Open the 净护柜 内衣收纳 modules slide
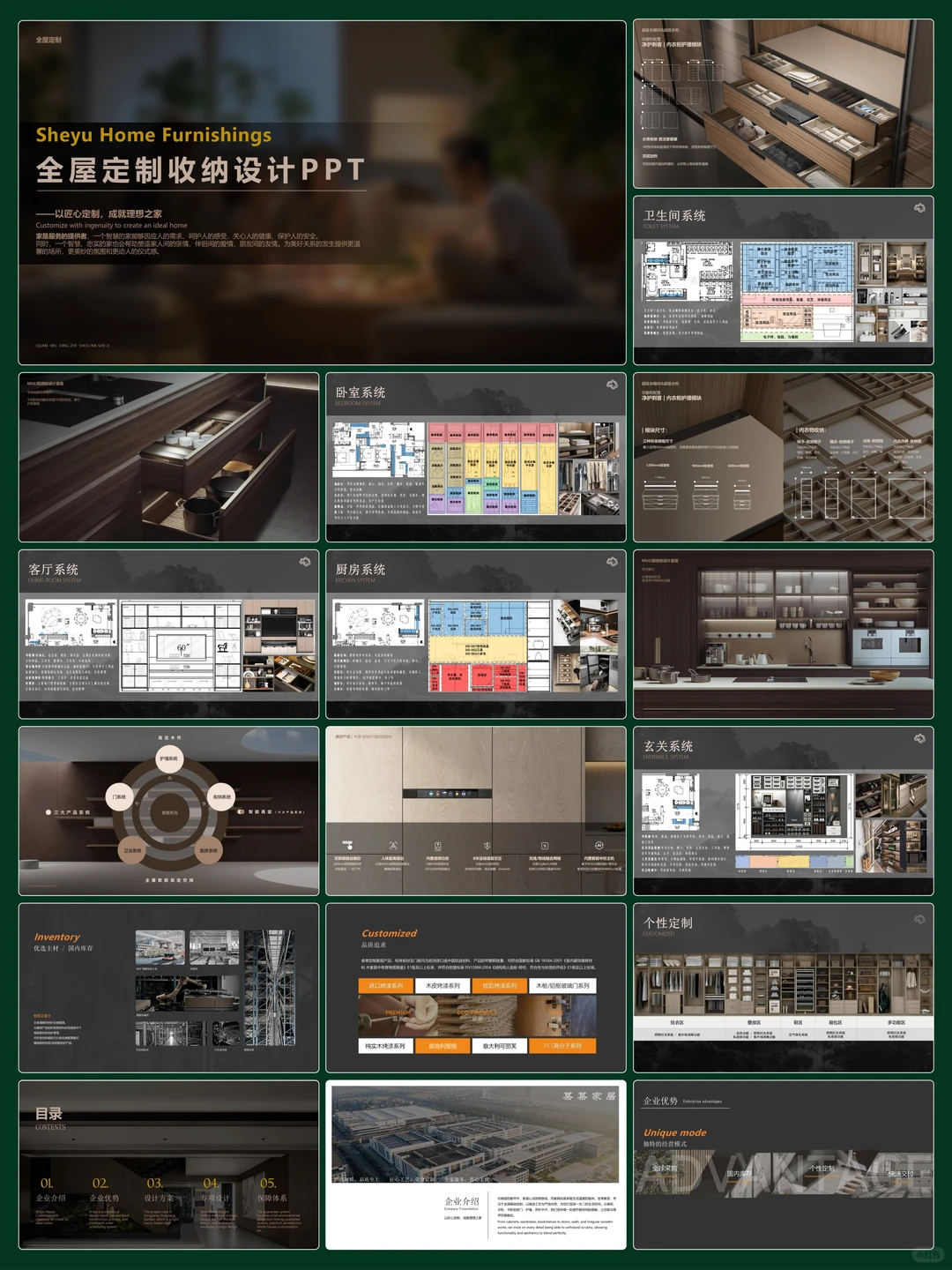 pos(783,457)
